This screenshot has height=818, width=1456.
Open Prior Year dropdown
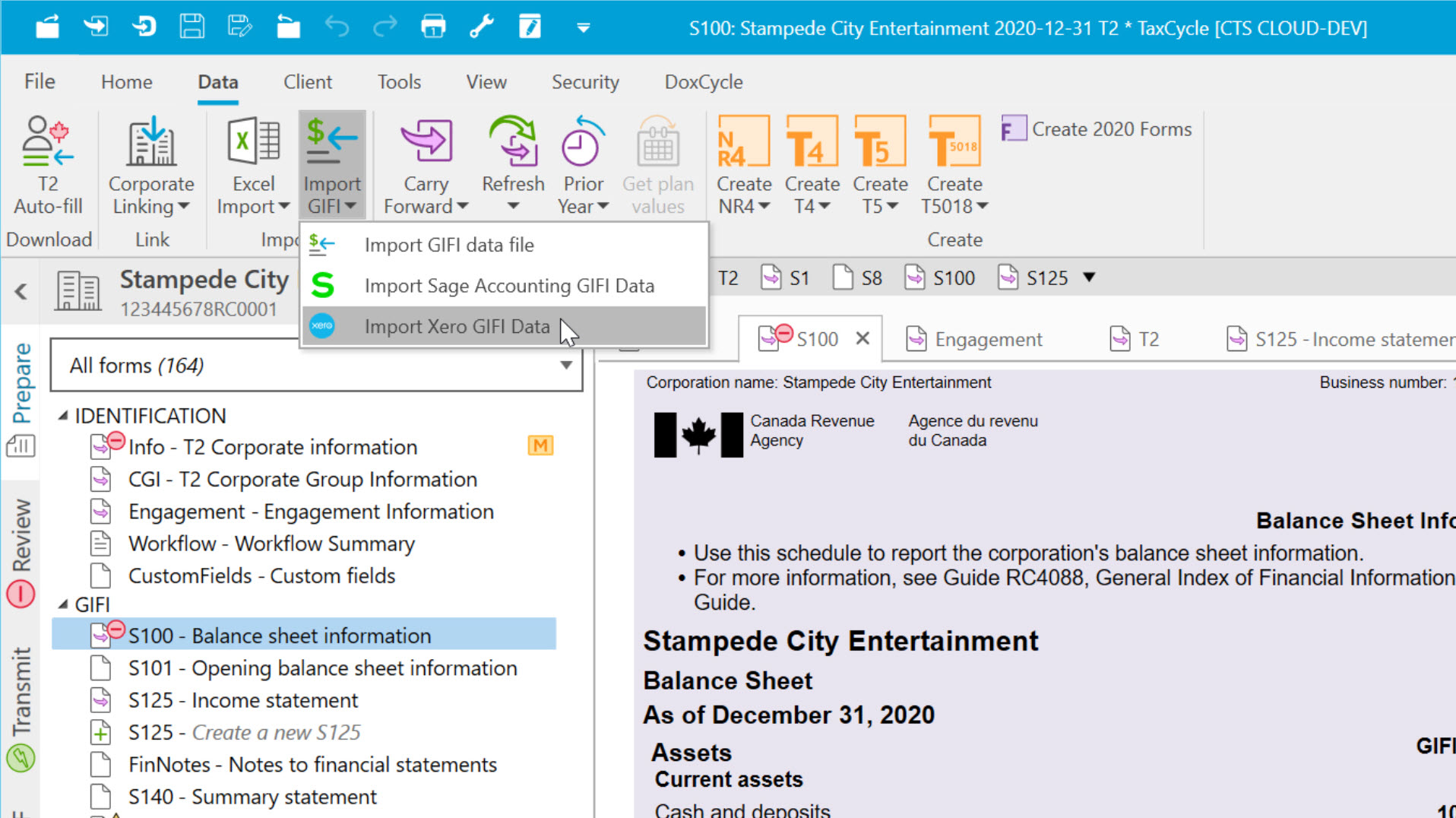pos(583,195)
